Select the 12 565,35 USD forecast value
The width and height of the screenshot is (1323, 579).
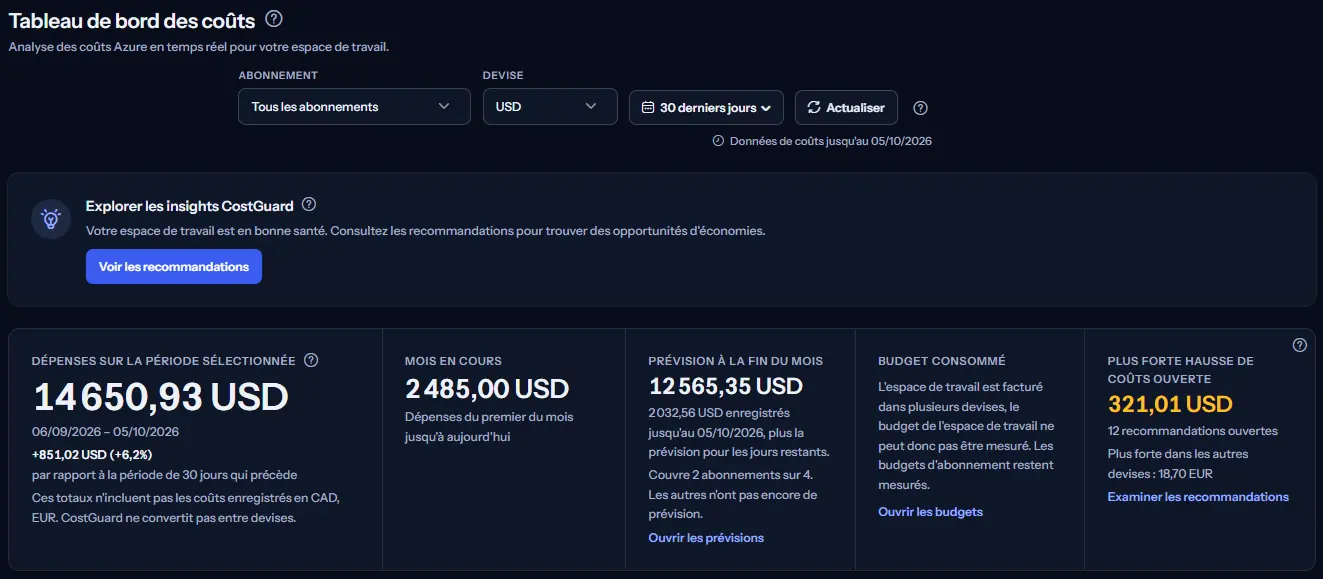click(726, 386)
